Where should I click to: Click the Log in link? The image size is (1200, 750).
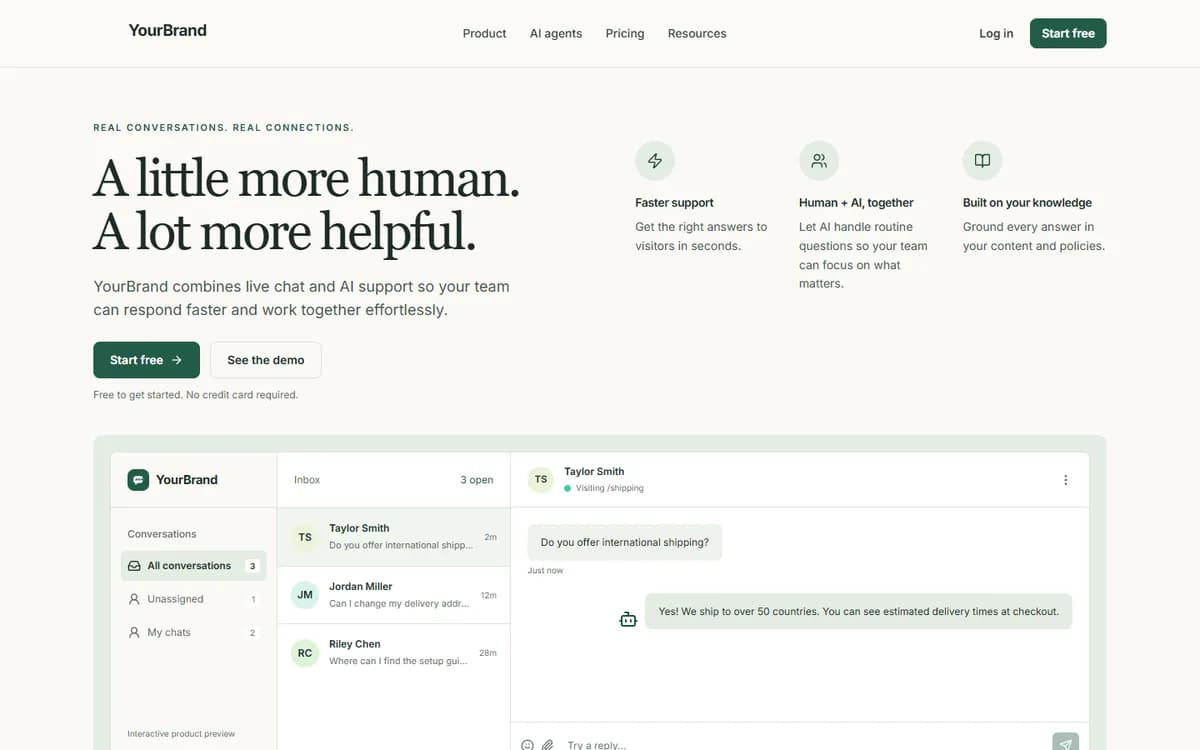pyautogui.click(x=996, y=33)
